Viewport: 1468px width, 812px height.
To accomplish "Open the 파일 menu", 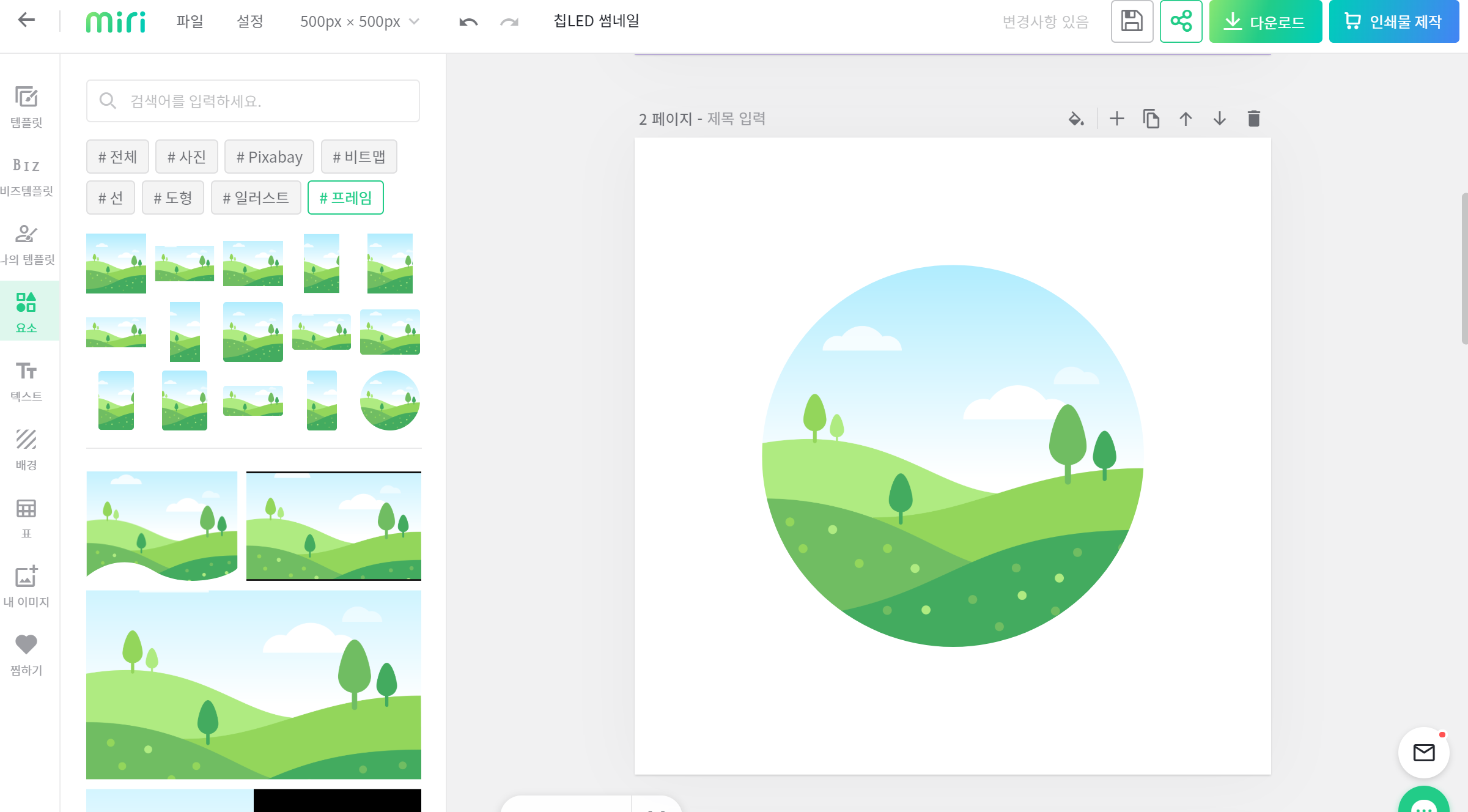I will [190, 21].
